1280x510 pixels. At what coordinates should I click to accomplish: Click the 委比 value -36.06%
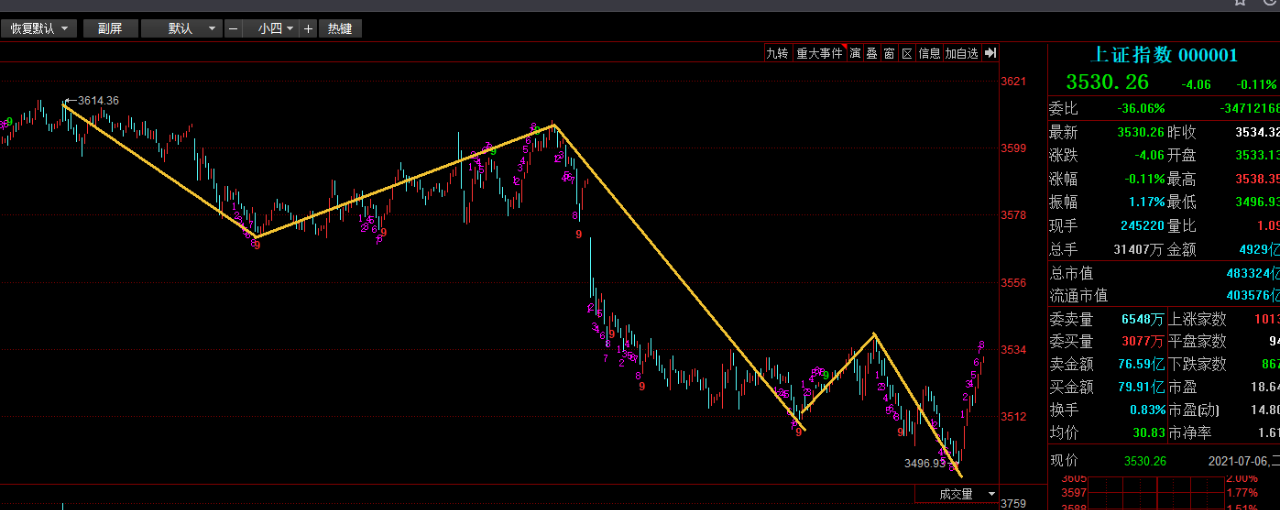coord(1141,108)
